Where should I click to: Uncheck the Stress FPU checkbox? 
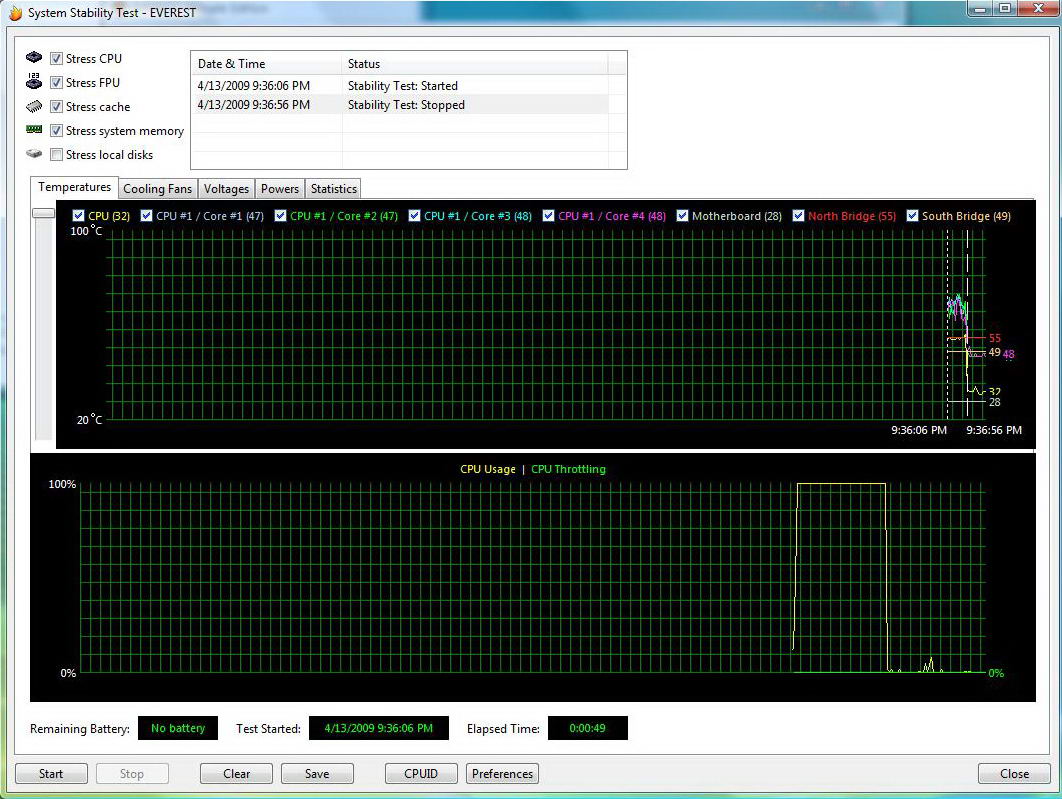56,83
